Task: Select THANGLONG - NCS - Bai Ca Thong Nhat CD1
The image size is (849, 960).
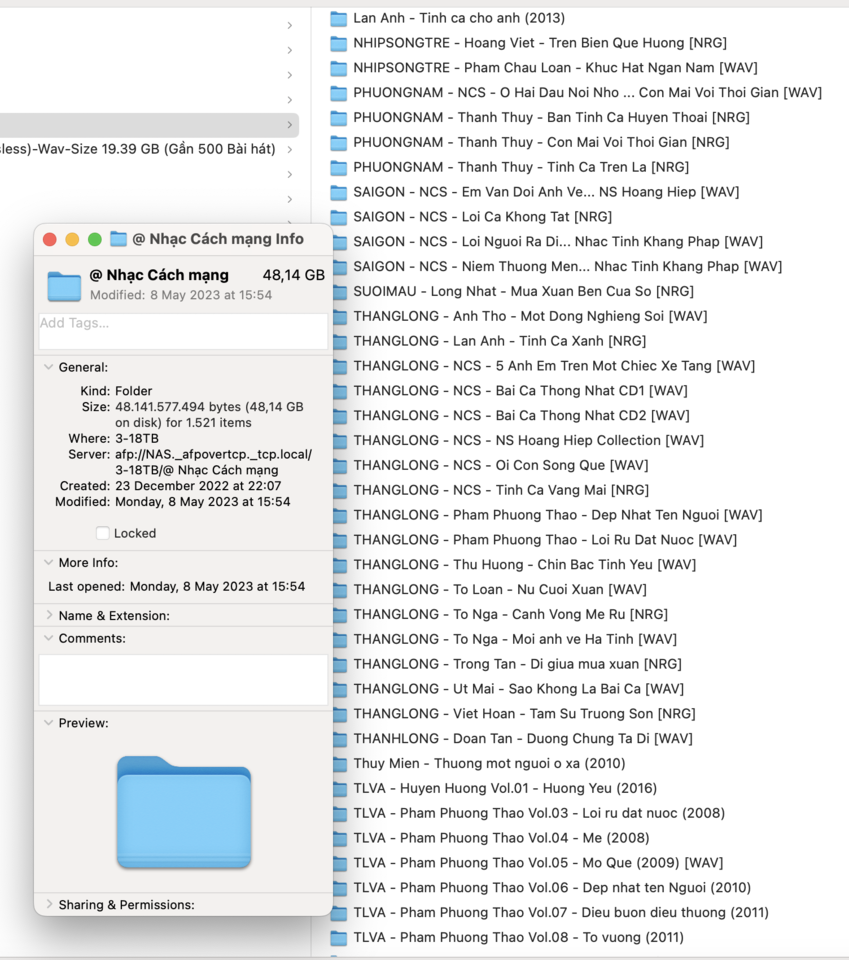Action: [520, 391]
